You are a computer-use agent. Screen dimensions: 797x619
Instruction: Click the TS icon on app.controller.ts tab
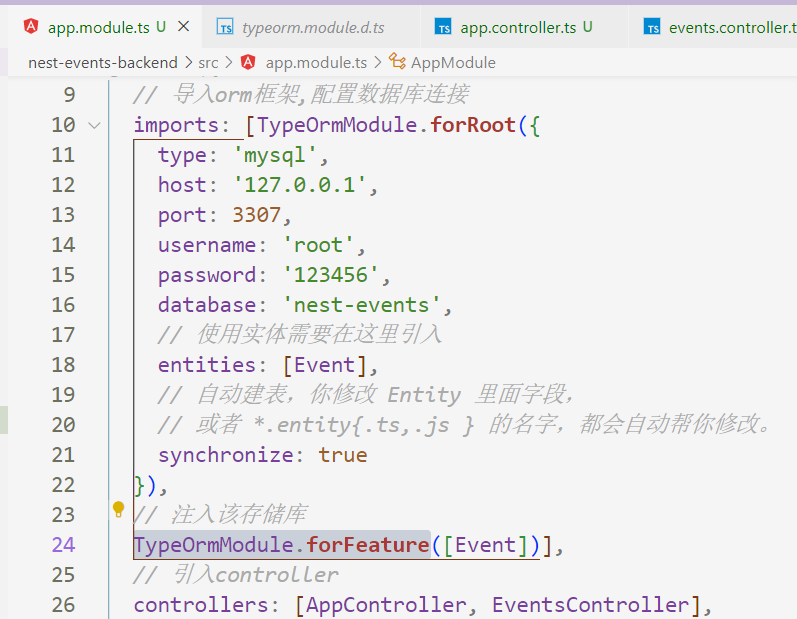pyautogui.click(x=443, y=28)
